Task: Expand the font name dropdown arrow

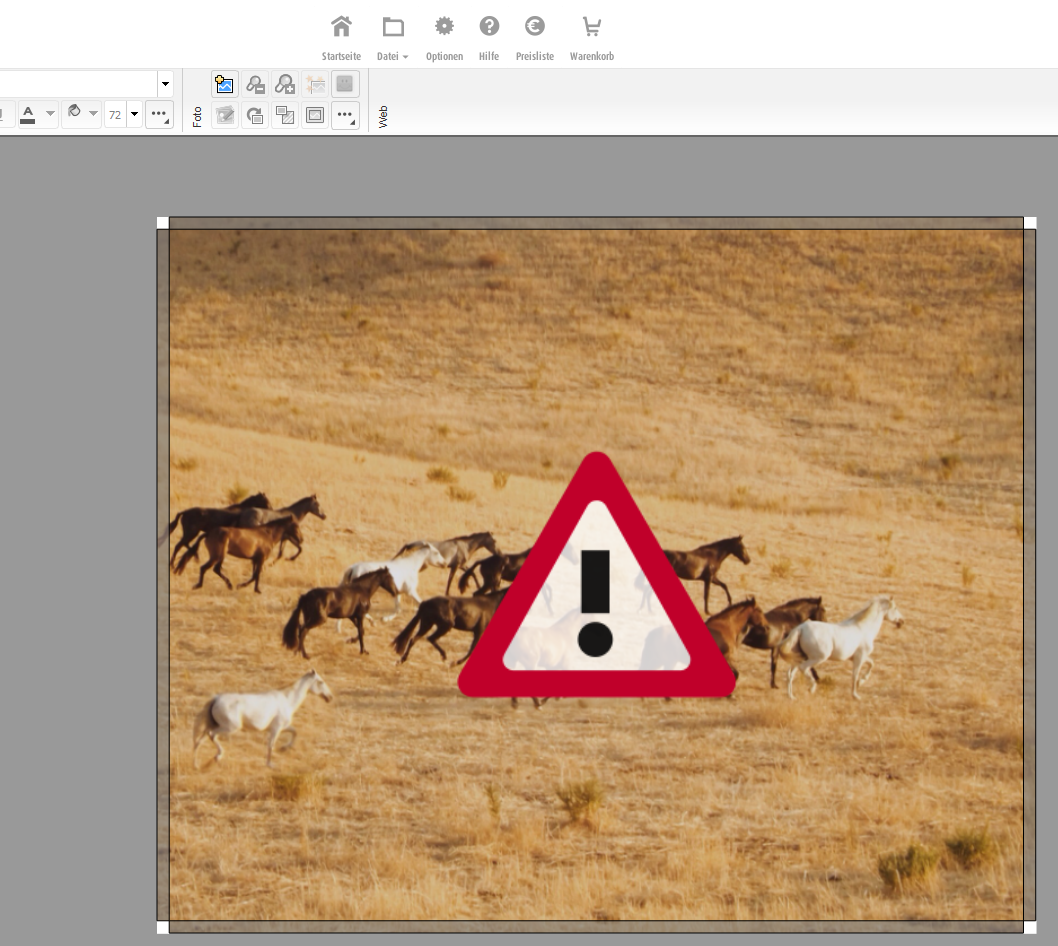Action: point(165,85)
